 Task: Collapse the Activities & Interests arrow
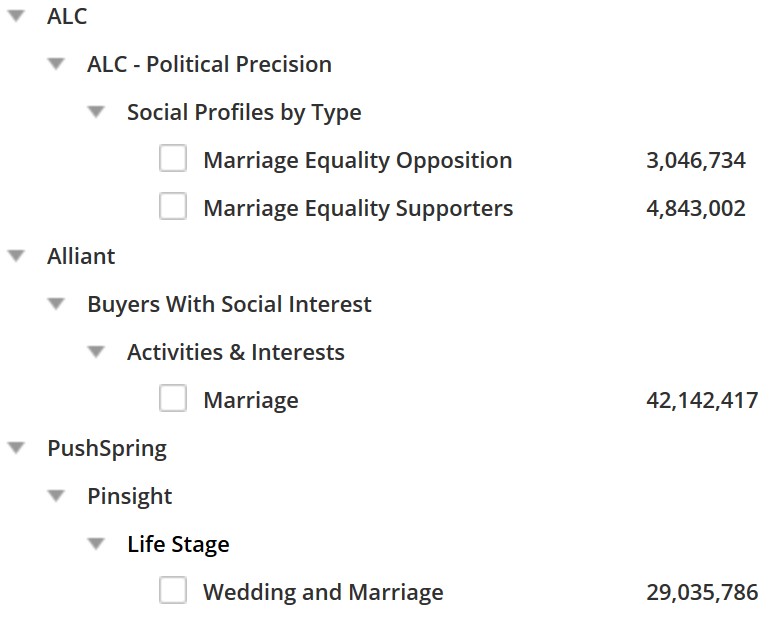pos(96,352)
